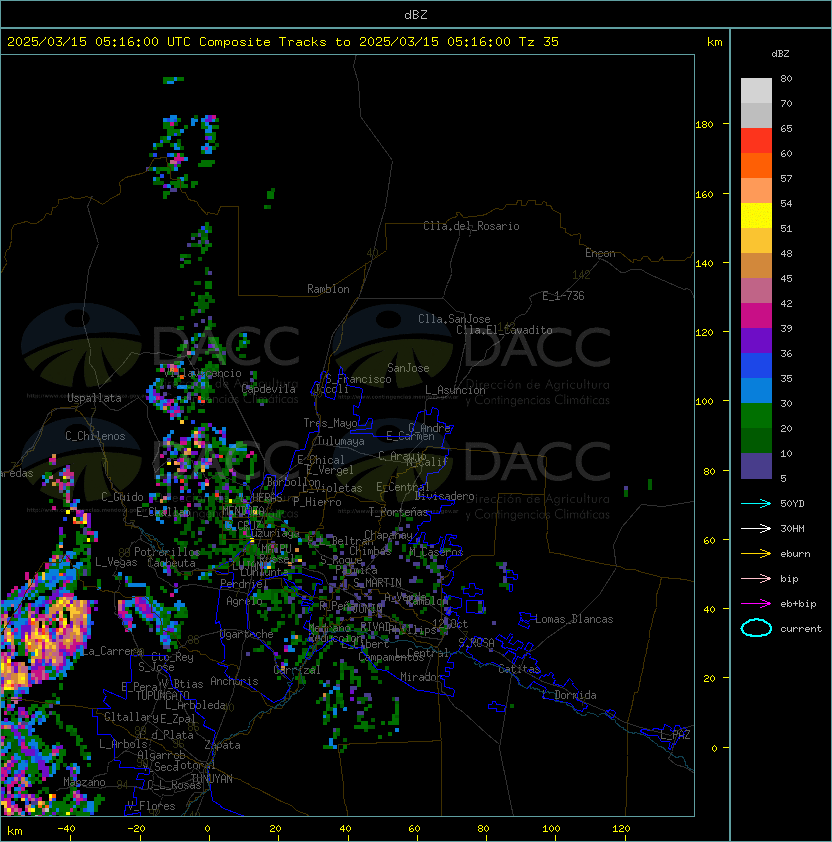Viewport: 832px width, 842px height.
Task: Click the Lomas_Blancas place label
Action: pyautogui.click(x=574, y=619)
